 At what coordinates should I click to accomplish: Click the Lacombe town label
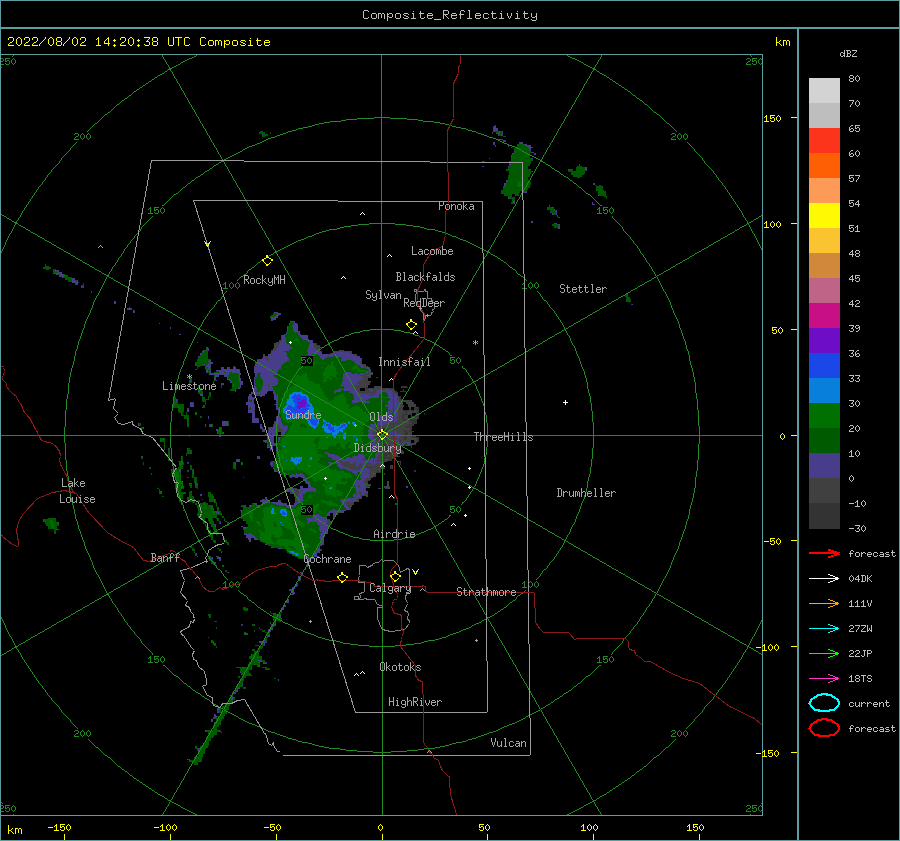(432, 251)
